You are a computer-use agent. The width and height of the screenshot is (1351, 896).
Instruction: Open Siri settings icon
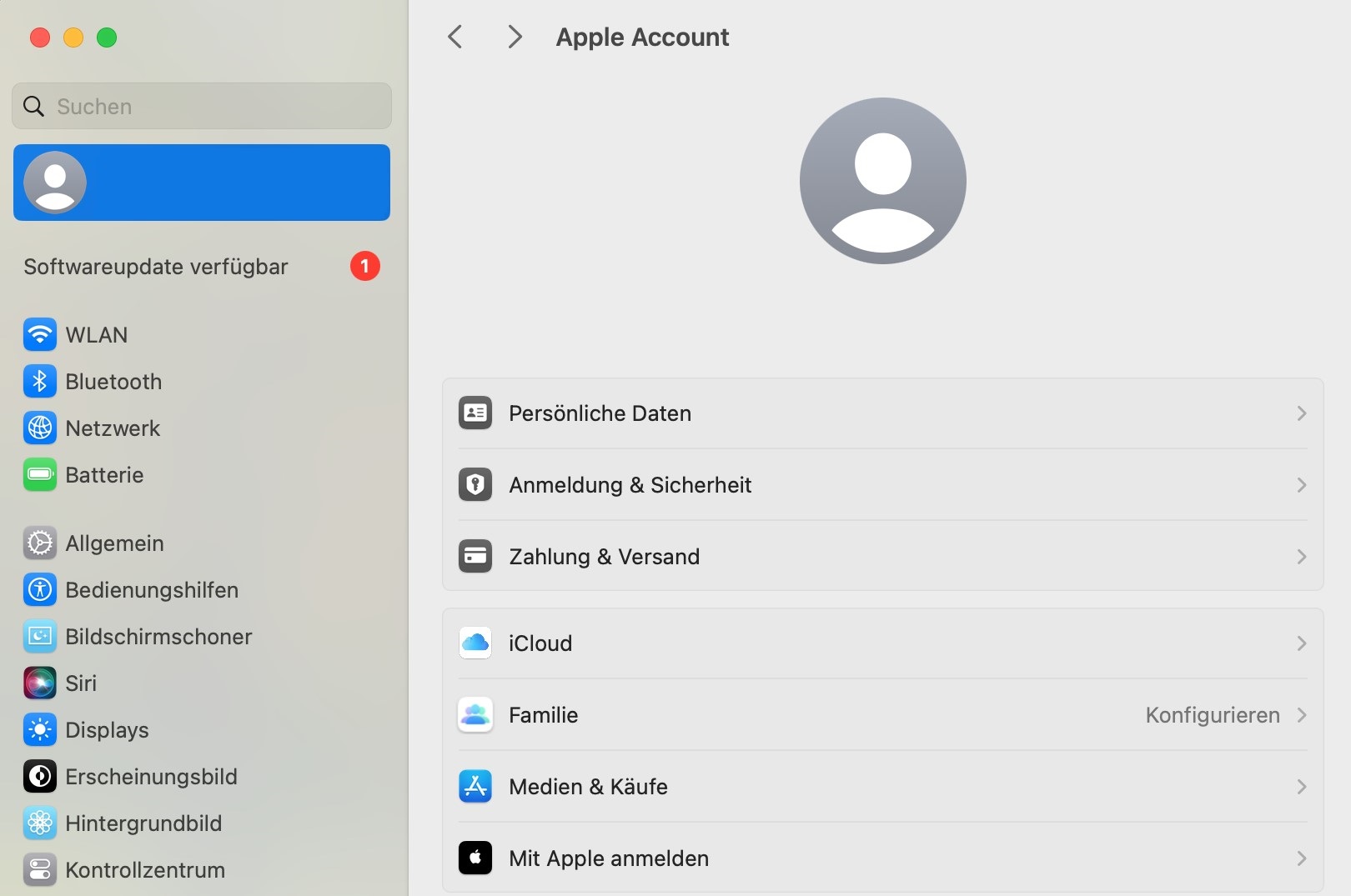pos(40,683)
